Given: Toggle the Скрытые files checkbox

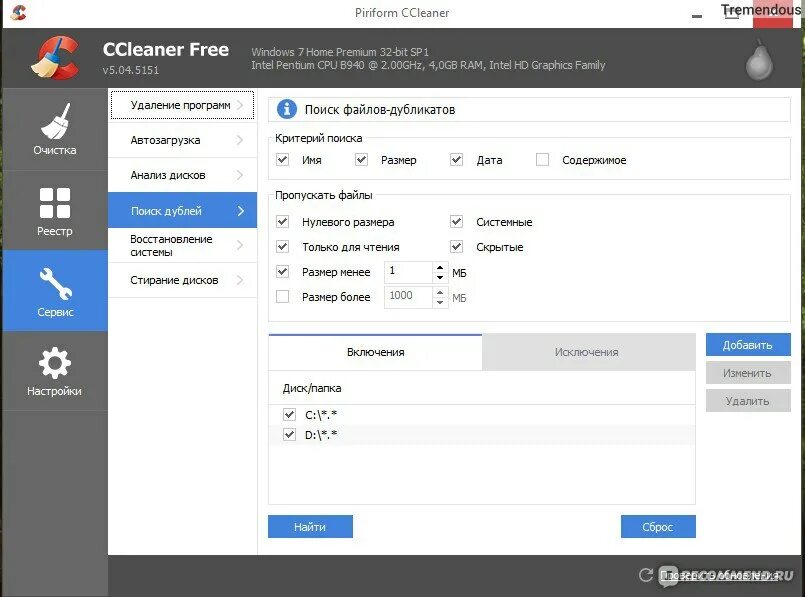Looking at the screenshot, I should (456, 246).
